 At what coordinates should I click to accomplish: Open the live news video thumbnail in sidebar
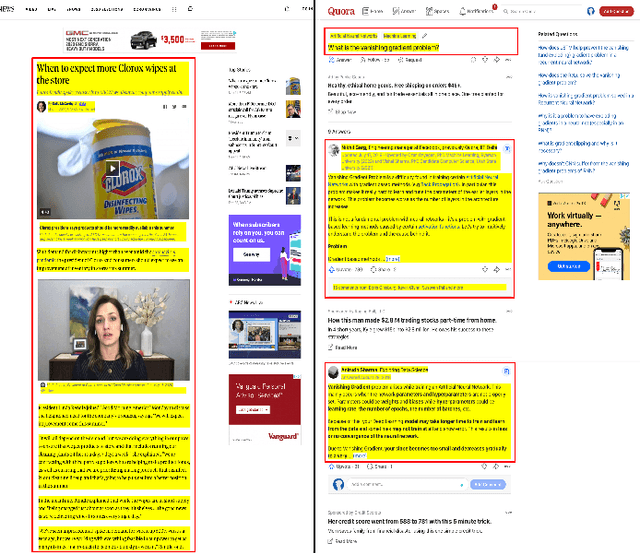pos(264,334)
